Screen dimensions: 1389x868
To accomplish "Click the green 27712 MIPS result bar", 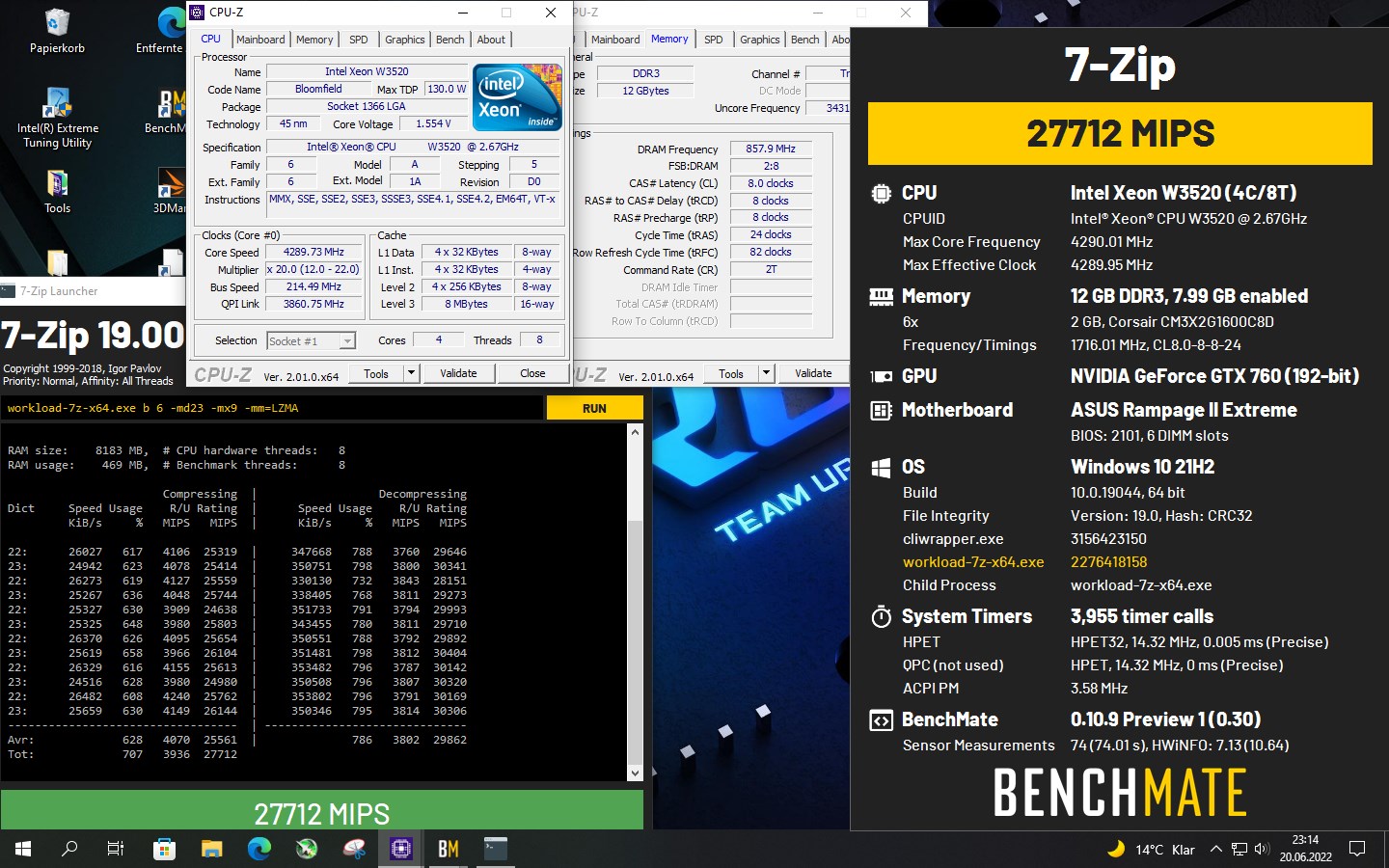I will [x=322, y=810].
